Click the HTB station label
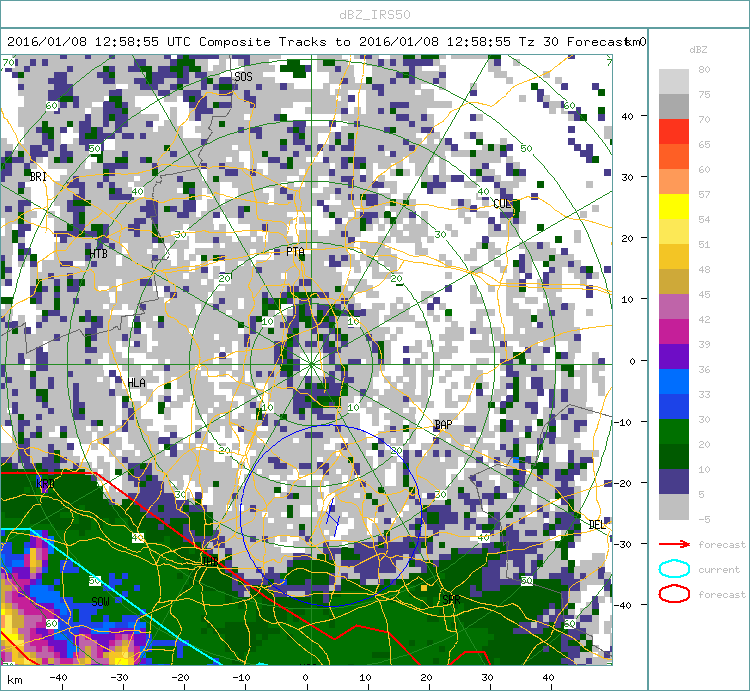The width and height of the screenshot is (750, 691). pos(99,254)
